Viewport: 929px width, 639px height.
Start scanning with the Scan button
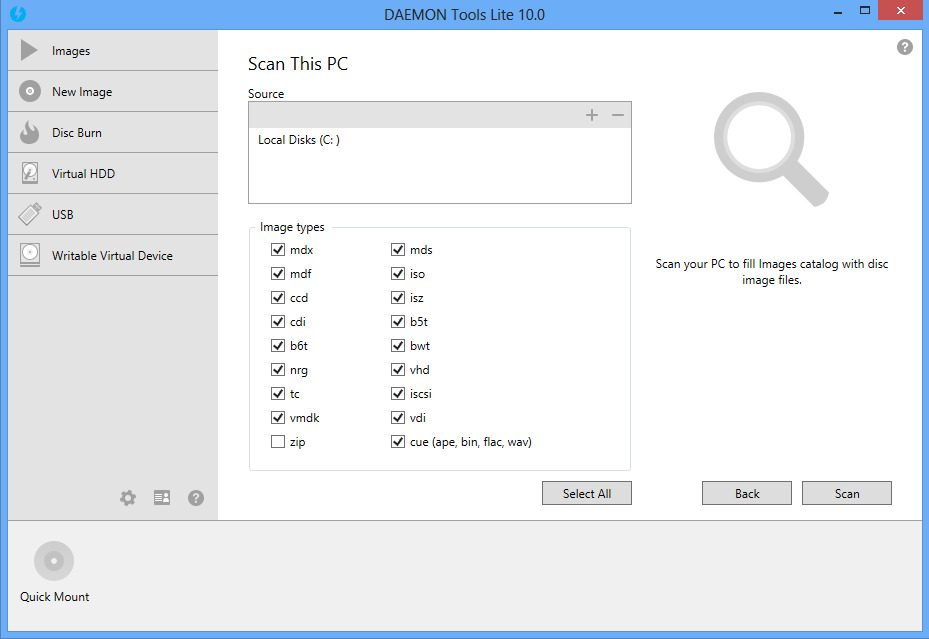tap(846, 494)
